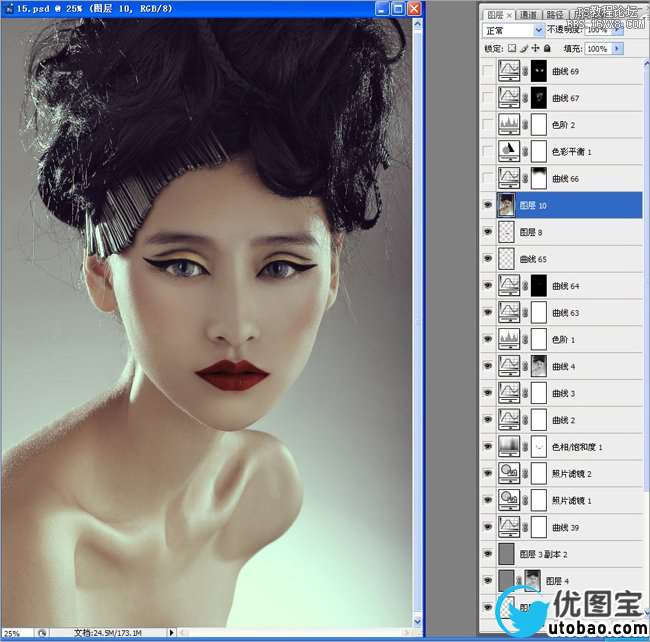Select the 曲线 64 layer name
This screenshot has width=650, height=642.
pos(566,286)
